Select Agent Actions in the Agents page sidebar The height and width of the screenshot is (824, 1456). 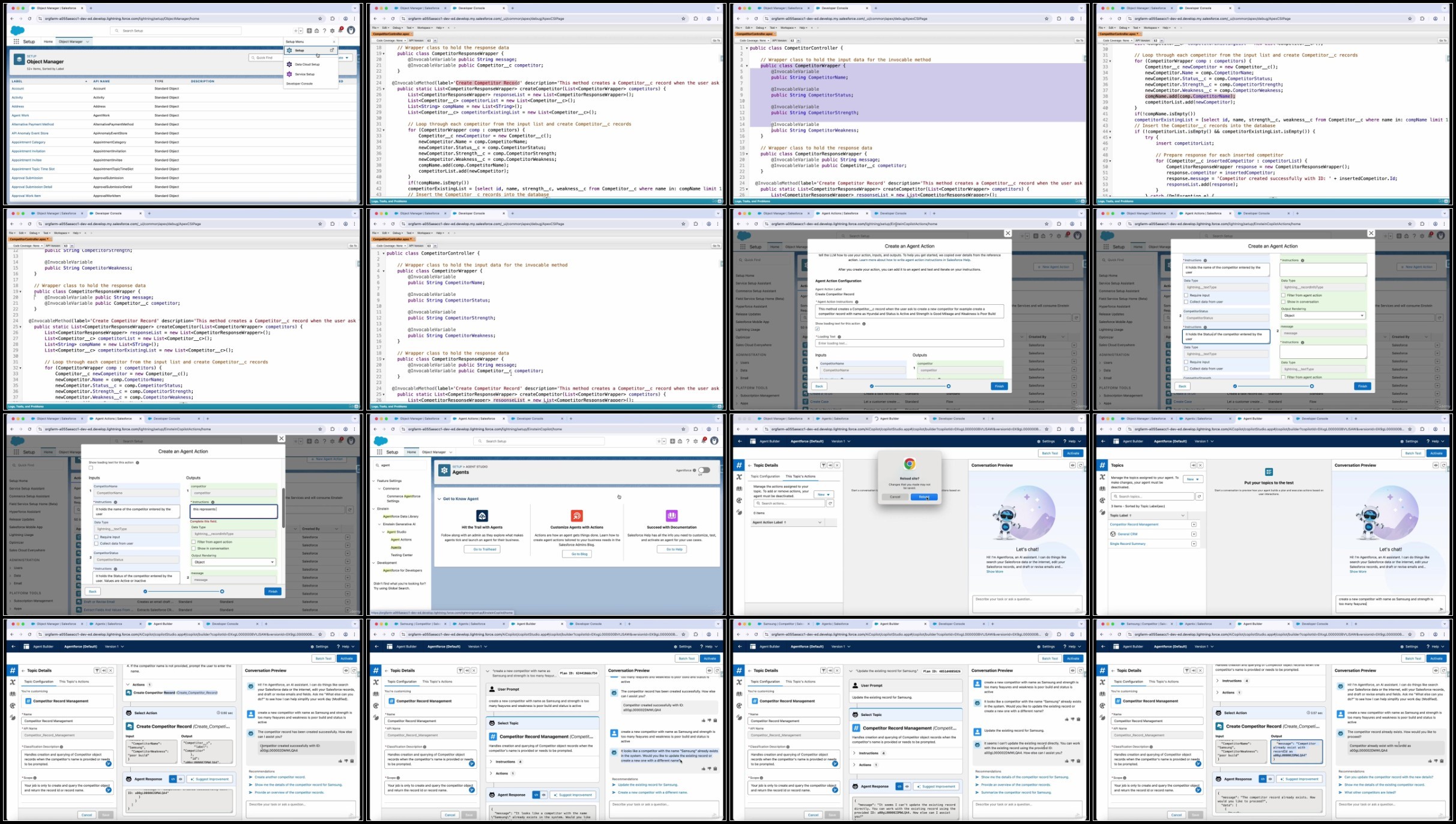(402, 540)
